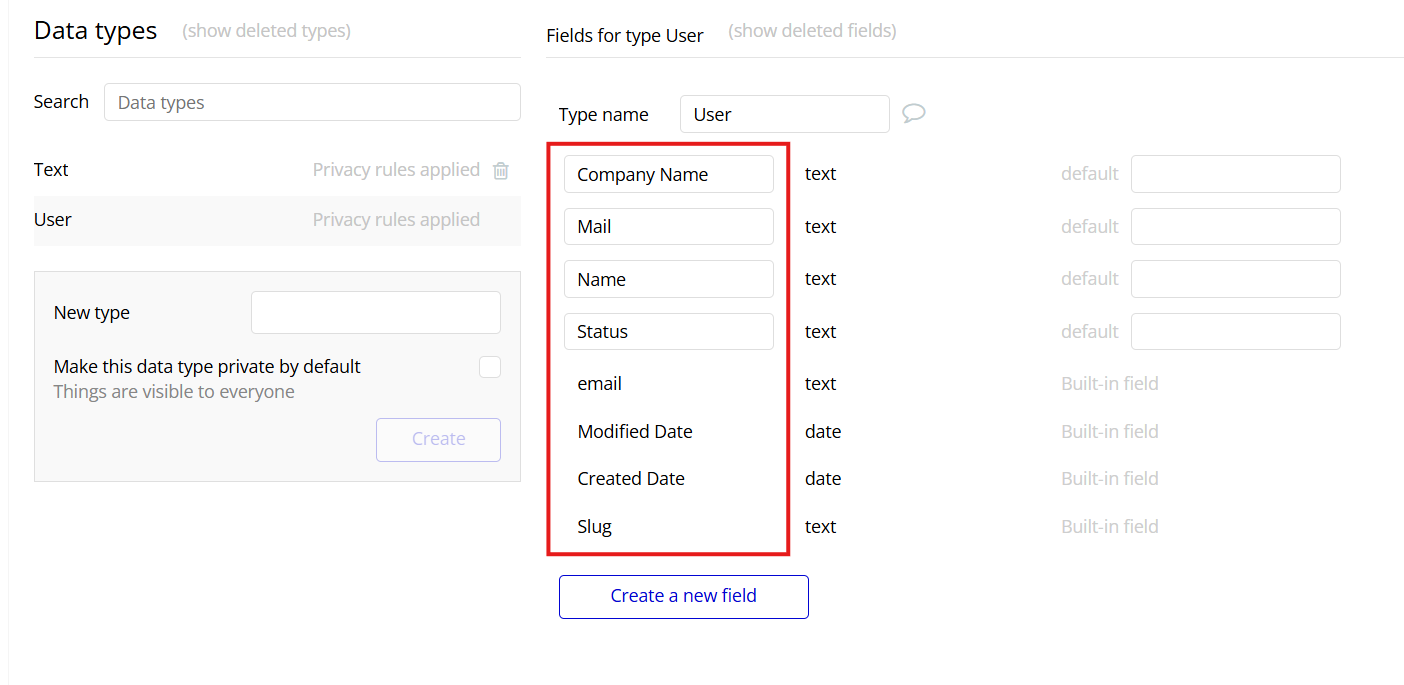Image resolution: width=1404 pixels, height=685 pixels.
Task: Click the Company Name field name box
Action: point(668,174)
